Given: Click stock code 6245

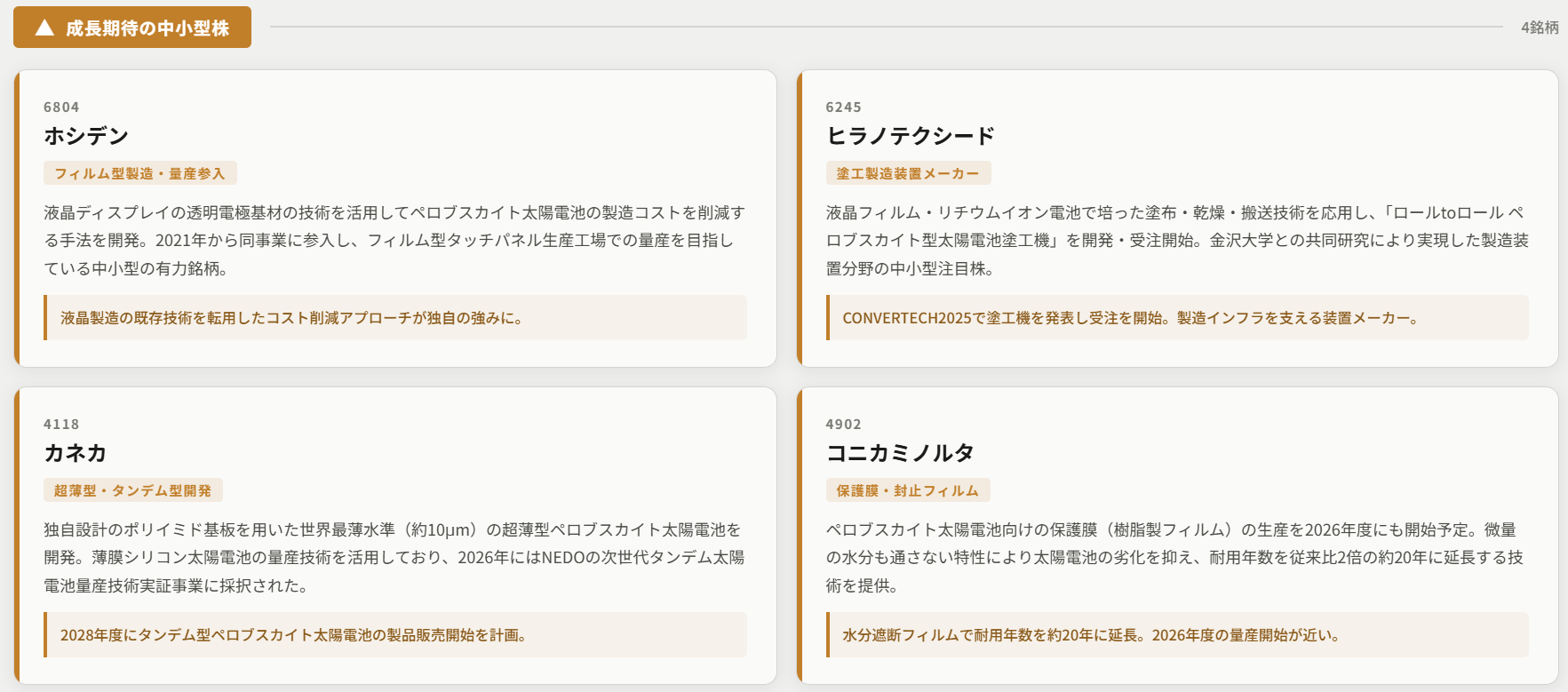Looking at the screenshot, I should pos(843,107).
